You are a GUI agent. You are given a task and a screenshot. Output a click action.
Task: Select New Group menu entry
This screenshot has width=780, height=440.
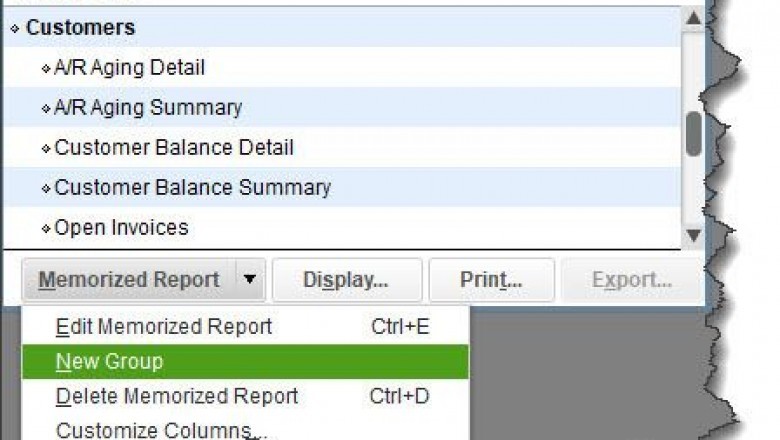point(245,361)
